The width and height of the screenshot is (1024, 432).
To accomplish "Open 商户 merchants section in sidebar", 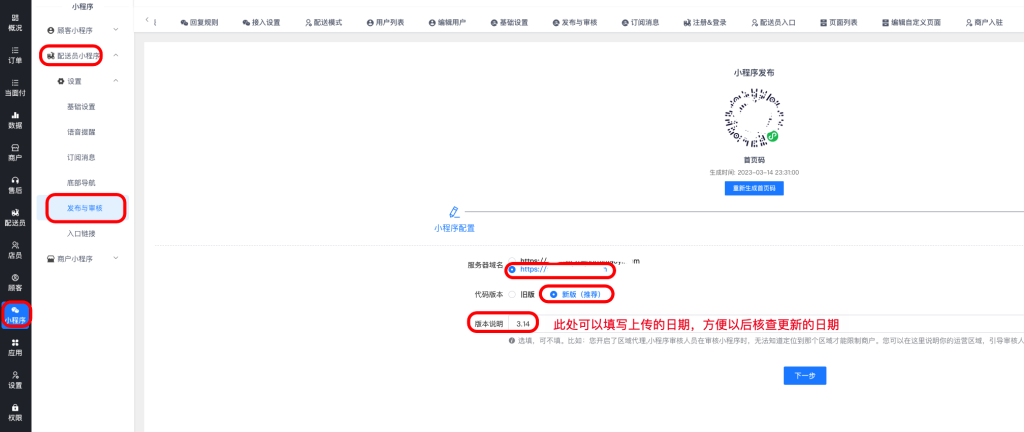I will click(x=15, y=152).
